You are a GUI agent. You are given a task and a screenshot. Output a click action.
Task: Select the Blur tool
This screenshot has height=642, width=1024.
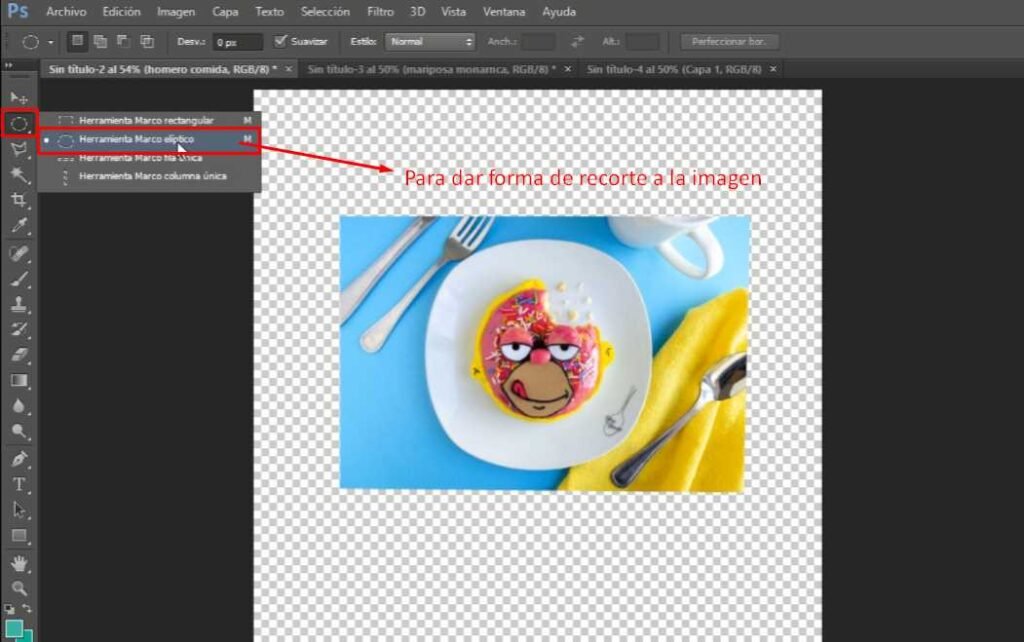pos(19,406)
